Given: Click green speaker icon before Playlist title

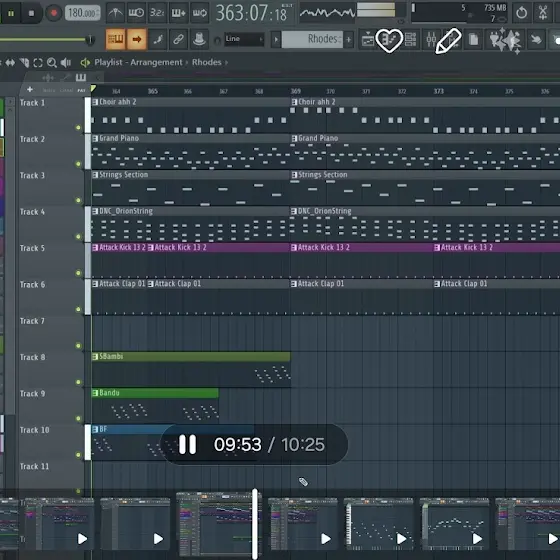Looking at the screenshot, I should click(x=85, y=63).
